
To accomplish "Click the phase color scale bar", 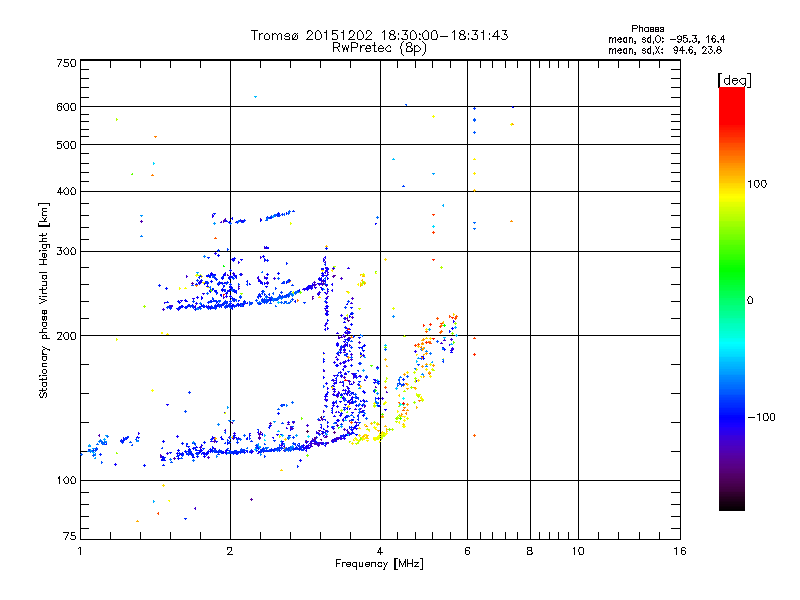I will pyautogui.click(x=732, y=298).
